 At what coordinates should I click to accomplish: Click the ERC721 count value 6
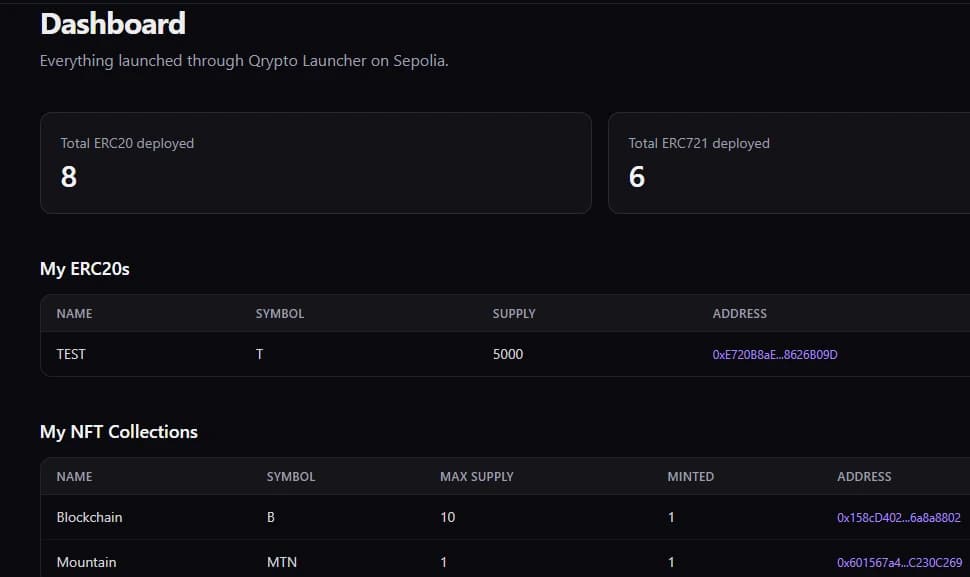[637, 177]
